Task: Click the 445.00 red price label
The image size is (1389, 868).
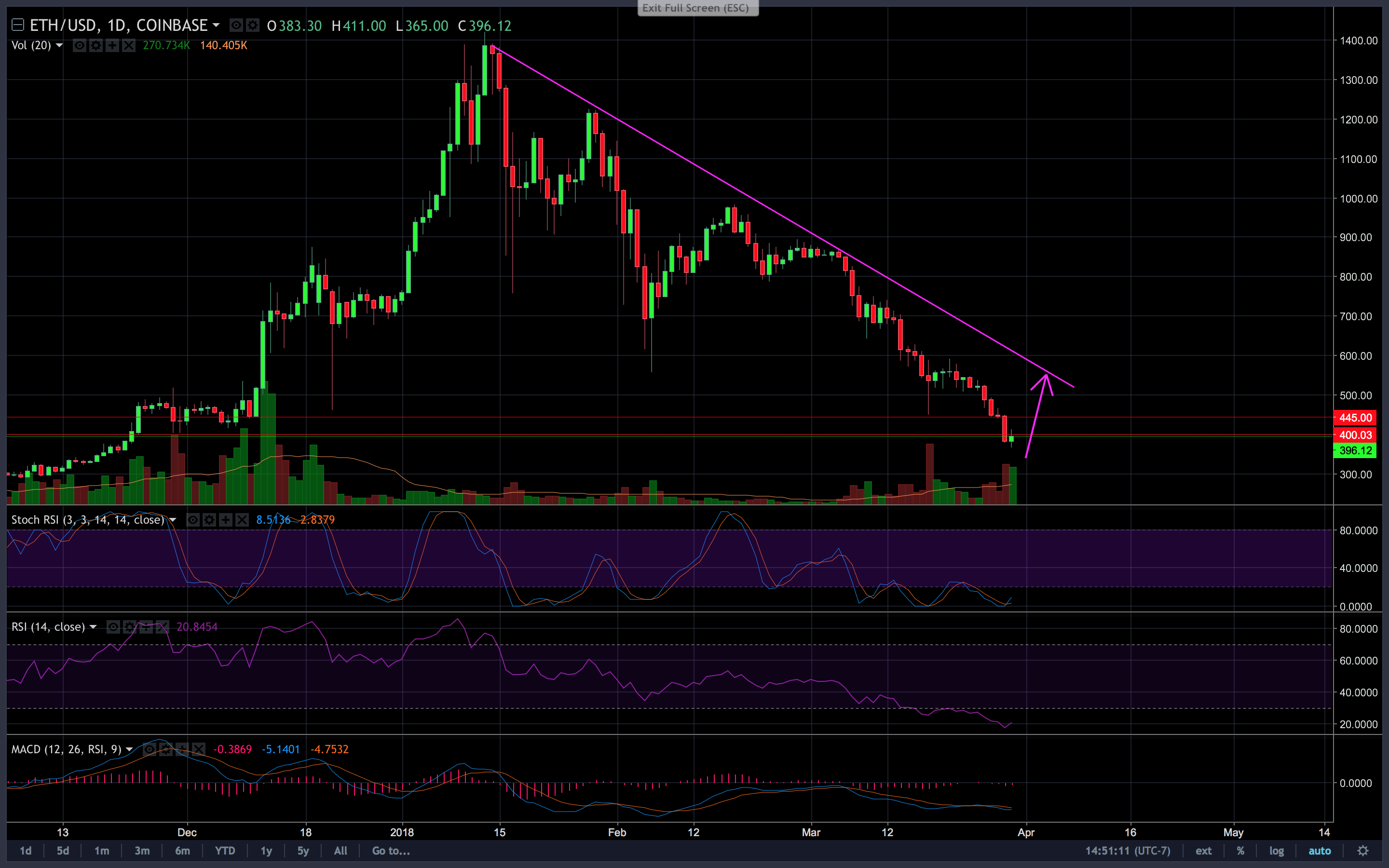Action: (x=1355, y=418)
